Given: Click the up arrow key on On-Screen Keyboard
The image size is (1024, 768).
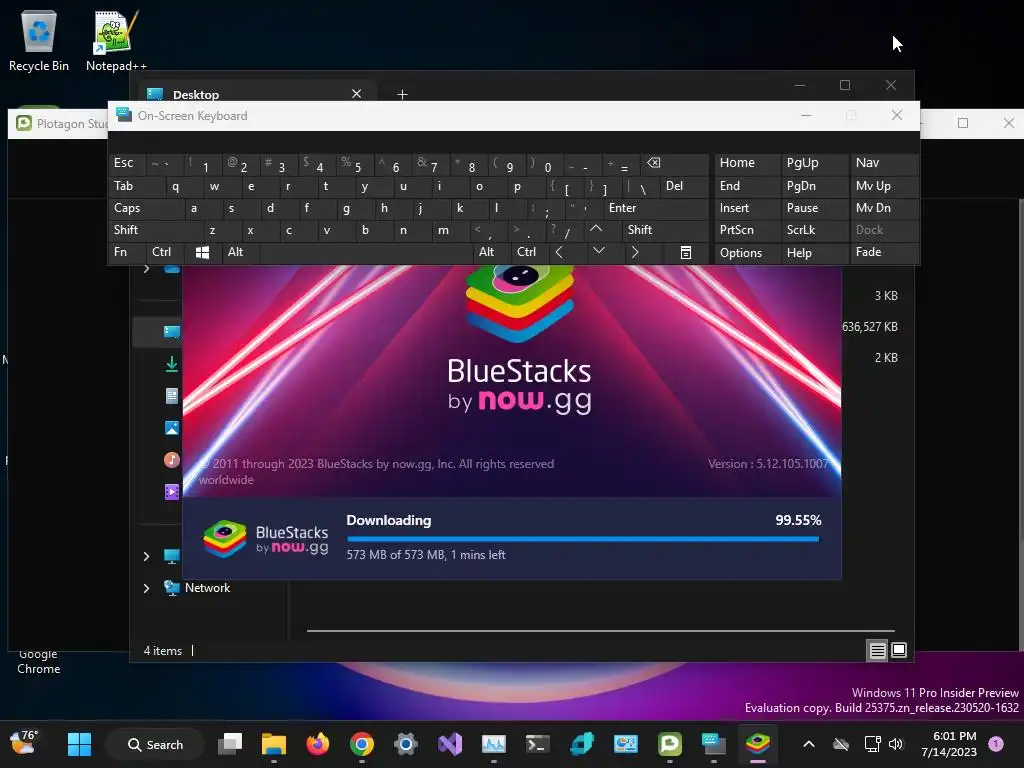Looking at the screenshot, I should 596,229.
